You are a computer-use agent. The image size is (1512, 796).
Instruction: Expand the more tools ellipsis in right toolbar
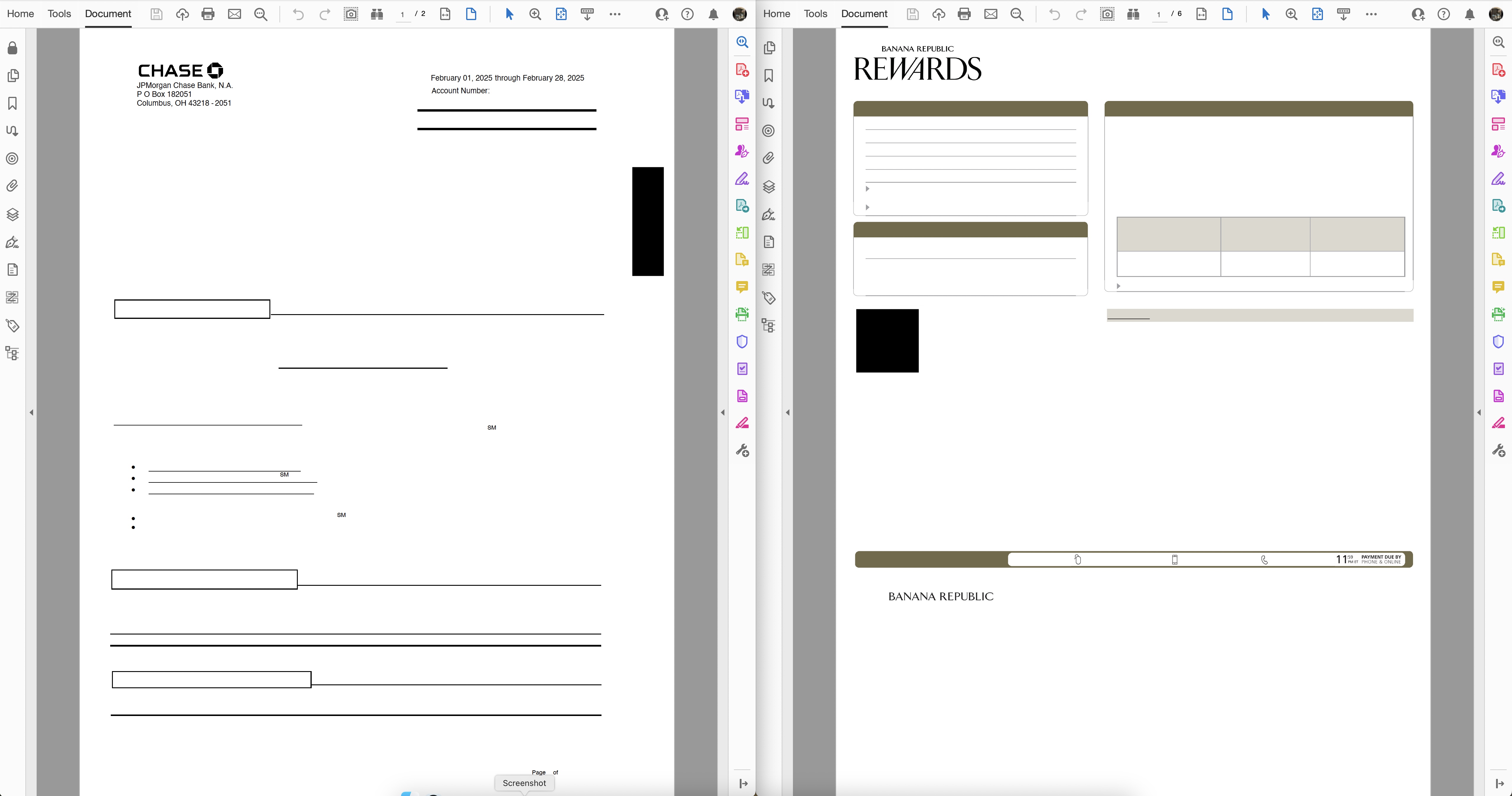[1371, 14]
